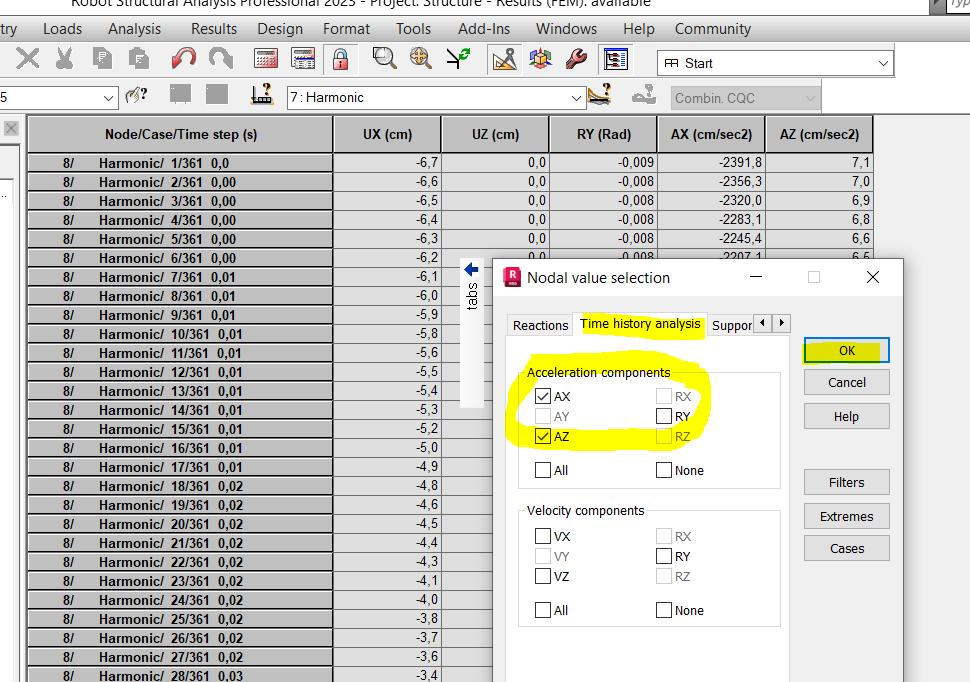
Task: Switch to the Reactions tab
Action: (x=540, y=325)
